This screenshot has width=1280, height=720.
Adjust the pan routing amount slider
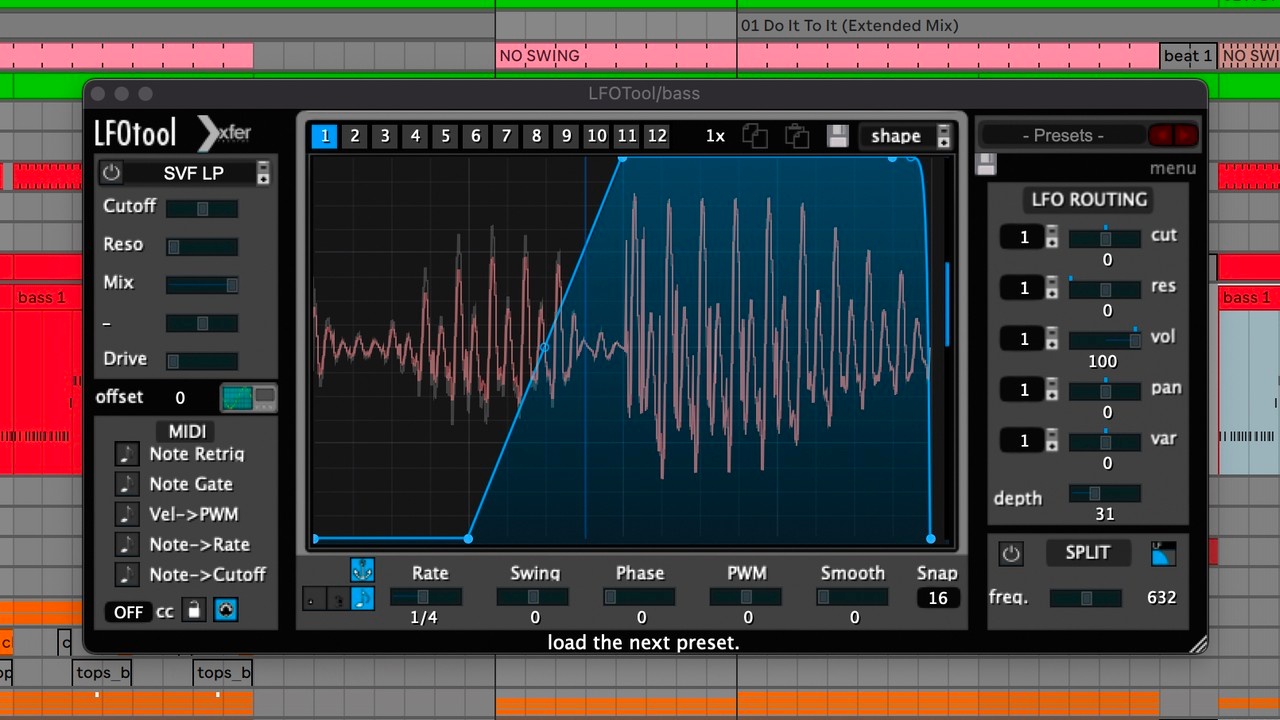[x=1105, y=391]
